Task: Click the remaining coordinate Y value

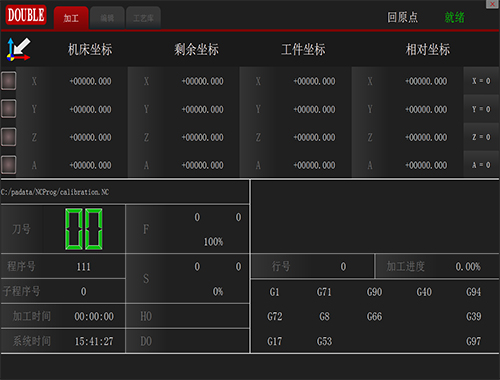Action: point(202,109)
